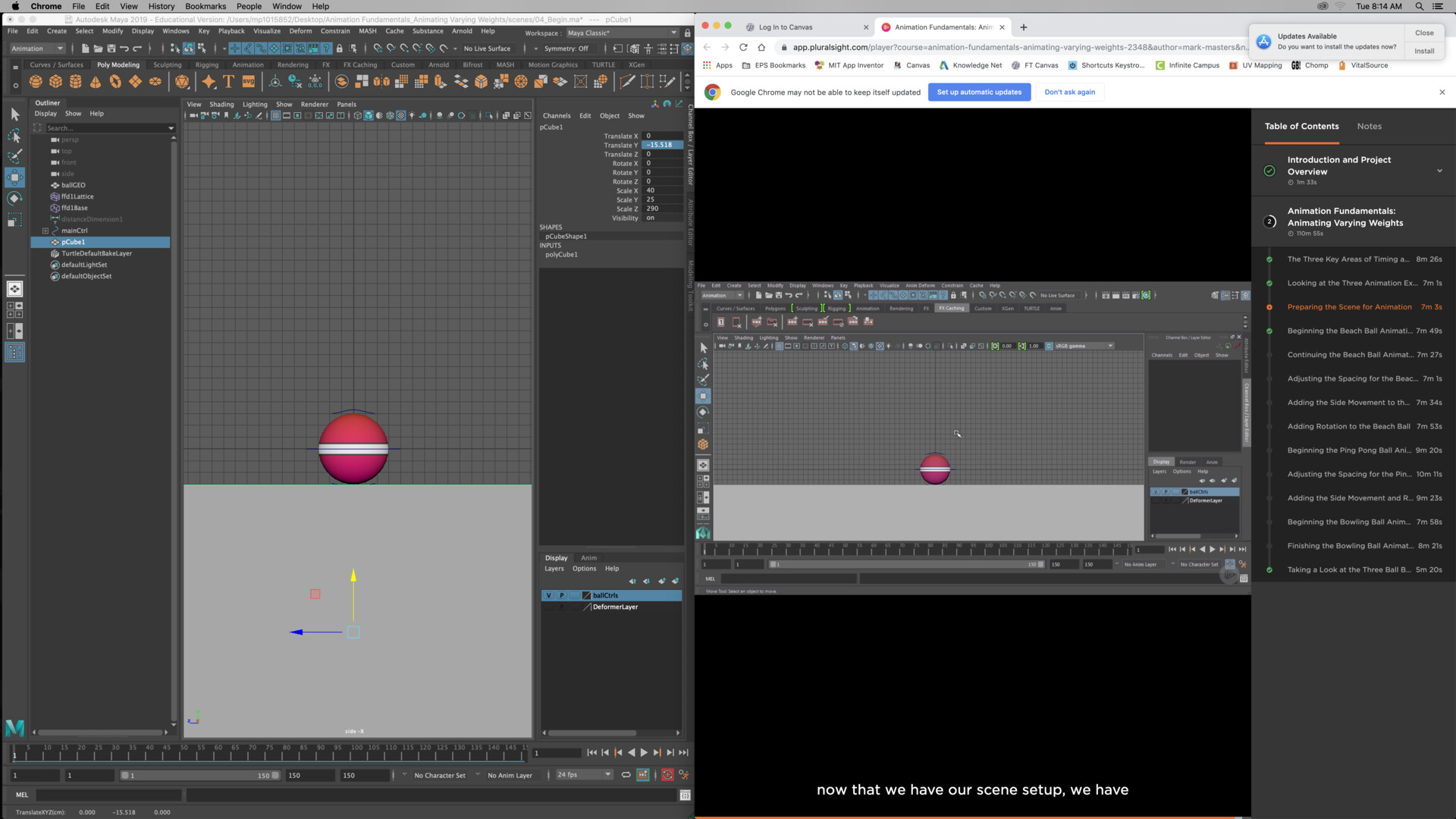Open the 24 fps dropdown
The image size is (1456, 819).
(x=582, y=774)
